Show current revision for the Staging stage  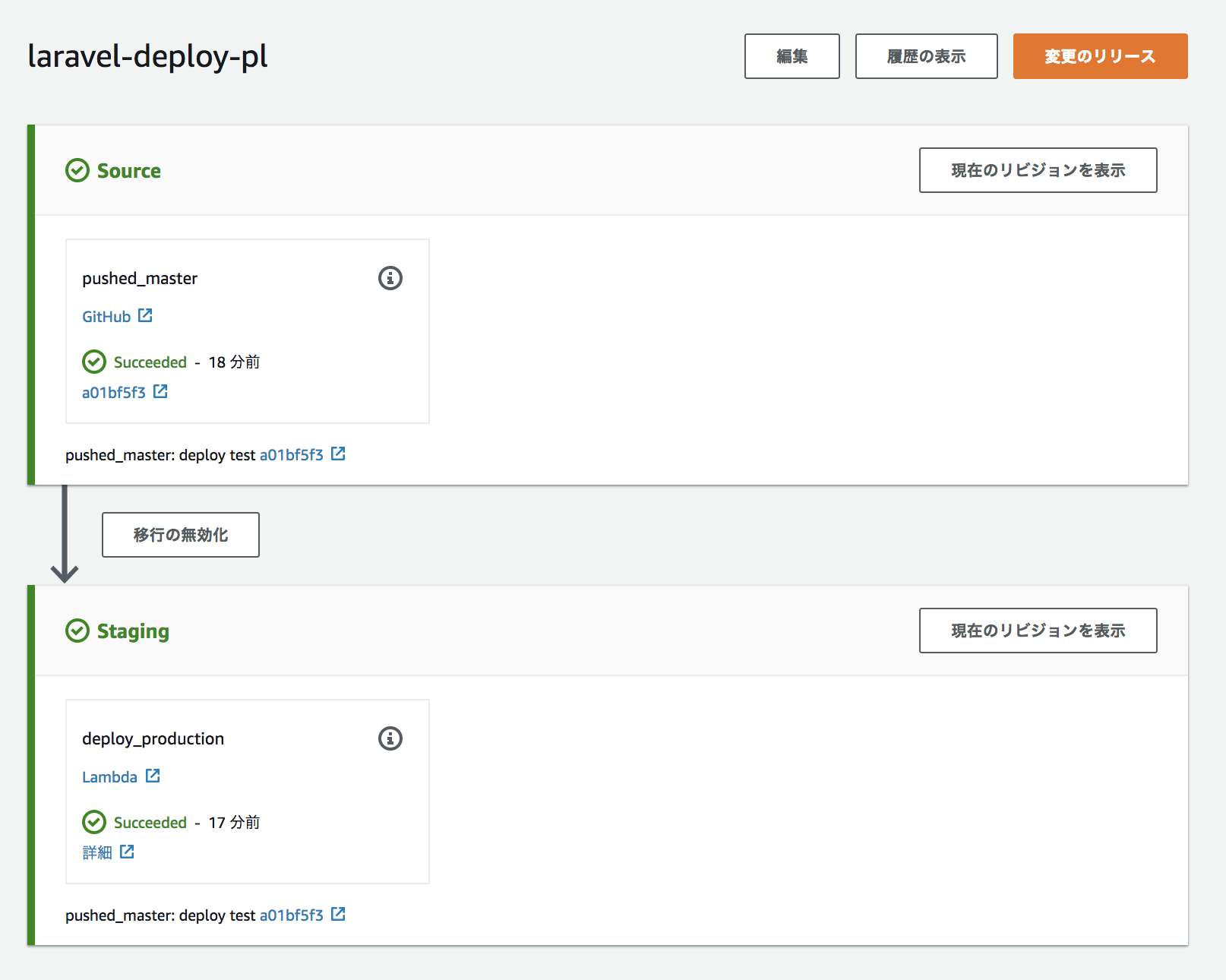(x=1038, y=631)
